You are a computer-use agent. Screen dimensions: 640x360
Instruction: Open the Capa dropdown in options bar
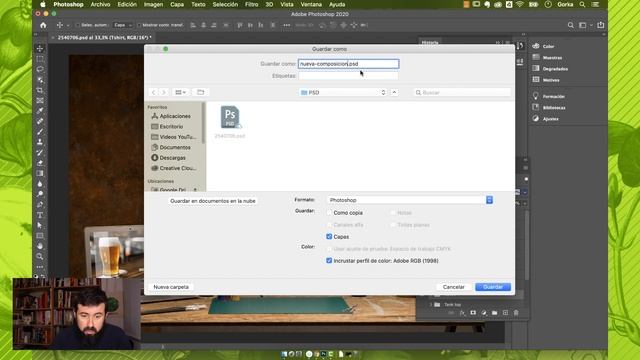coord(122,25)
